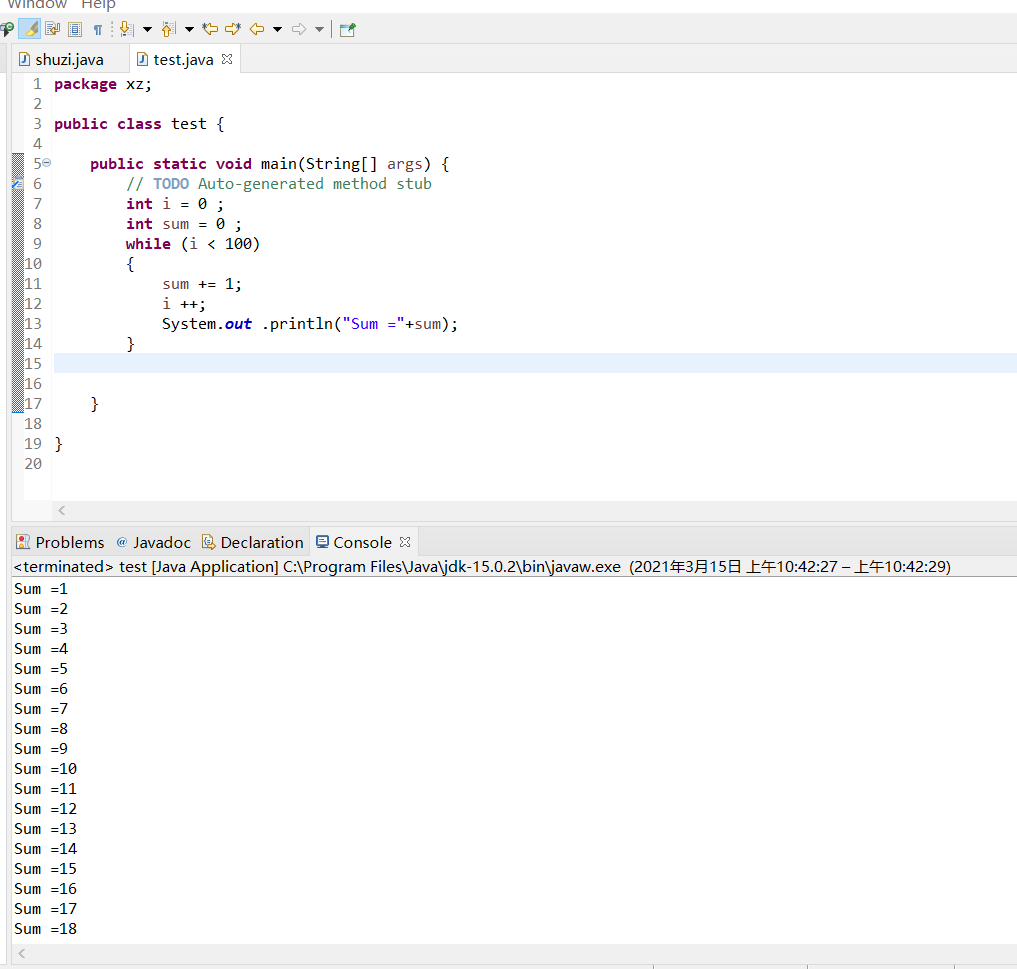The width and height of the screenshot is (1017, 969).
Task: Open the Forward history dropdown arrow
Action: click(x=319, y=29)
